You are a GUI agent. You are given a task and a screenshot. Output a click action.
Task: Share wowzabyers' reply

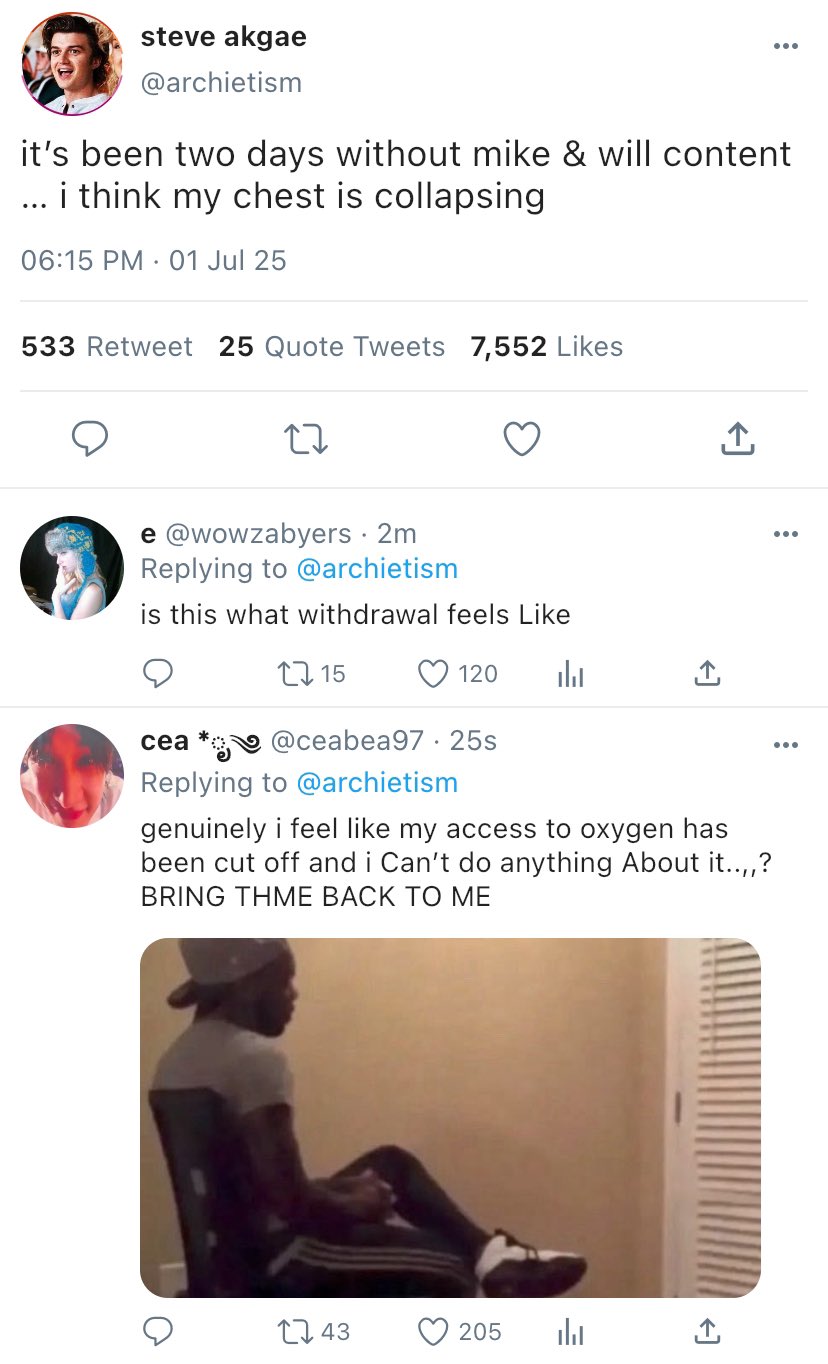click(x=707, y=674)
